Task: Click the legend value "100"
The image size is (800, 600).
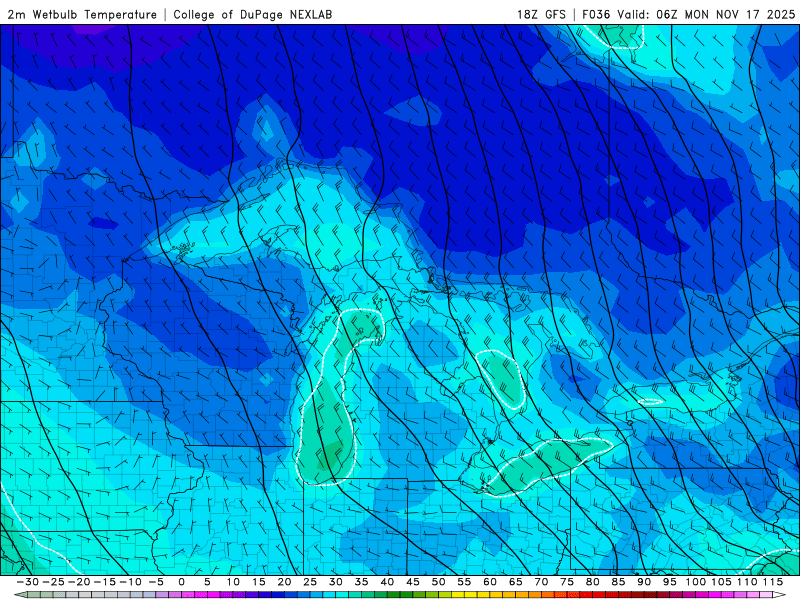Action: click(x=695, y=582)
